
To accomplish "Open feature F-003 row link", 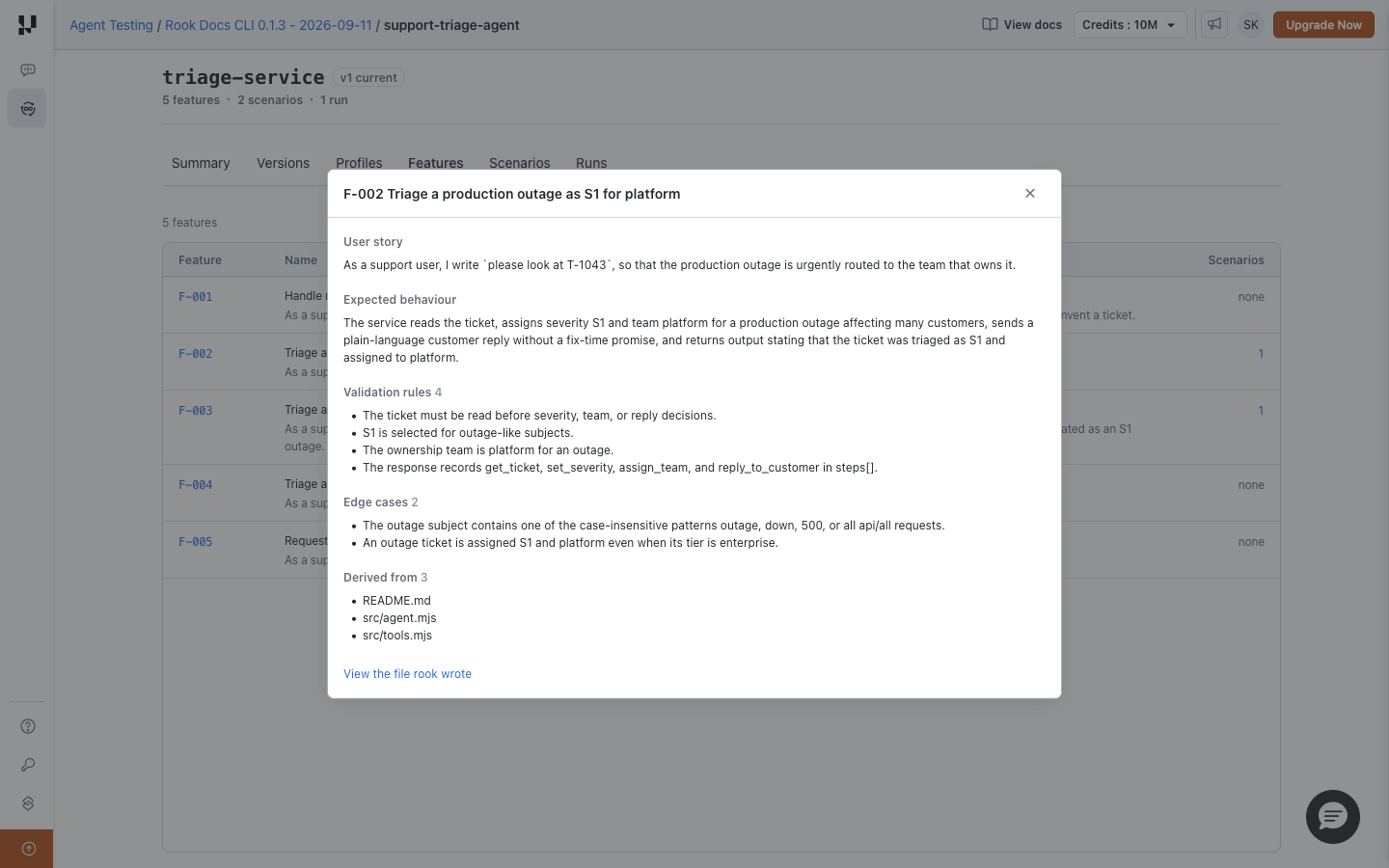I will pos(195,411).
